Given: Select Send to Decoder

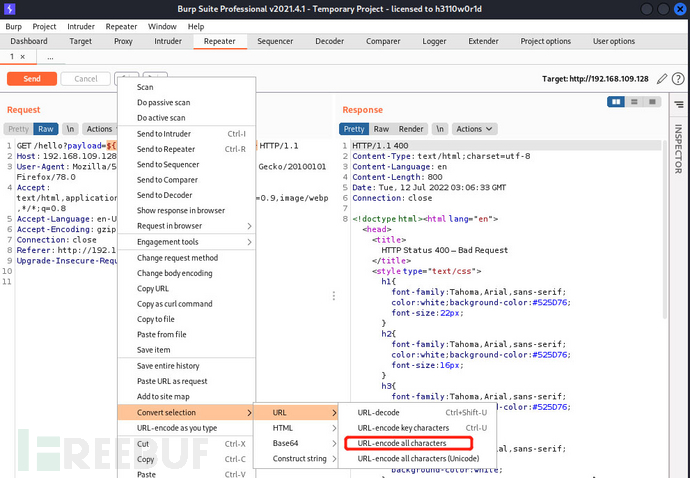Looking at the screenshot, I should (187, 195).
